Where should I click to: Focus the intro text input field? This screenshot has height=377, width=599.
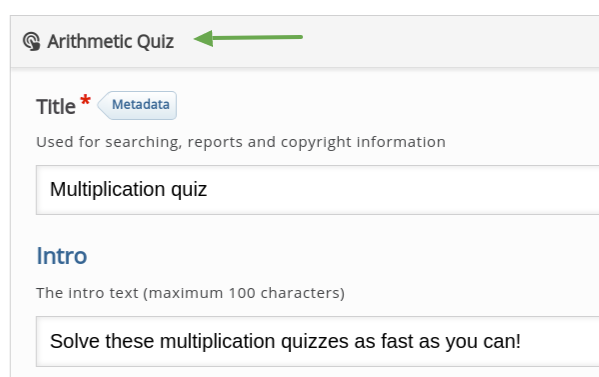tap(317, 341)
